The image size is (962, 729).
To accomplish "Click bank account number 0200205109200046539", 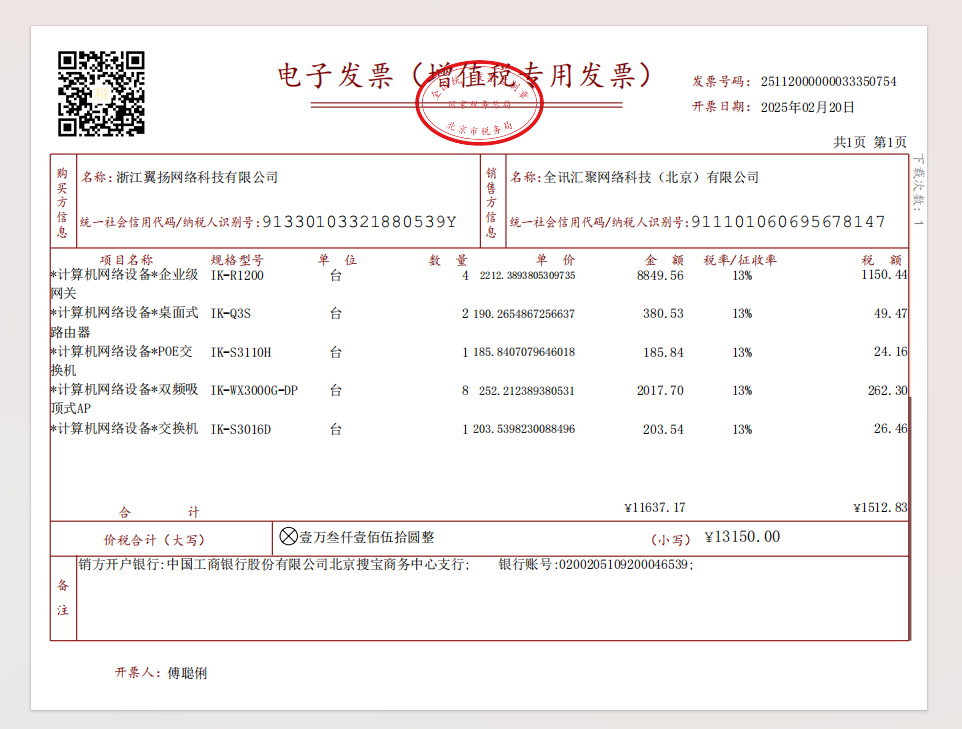I will [624, 565].
